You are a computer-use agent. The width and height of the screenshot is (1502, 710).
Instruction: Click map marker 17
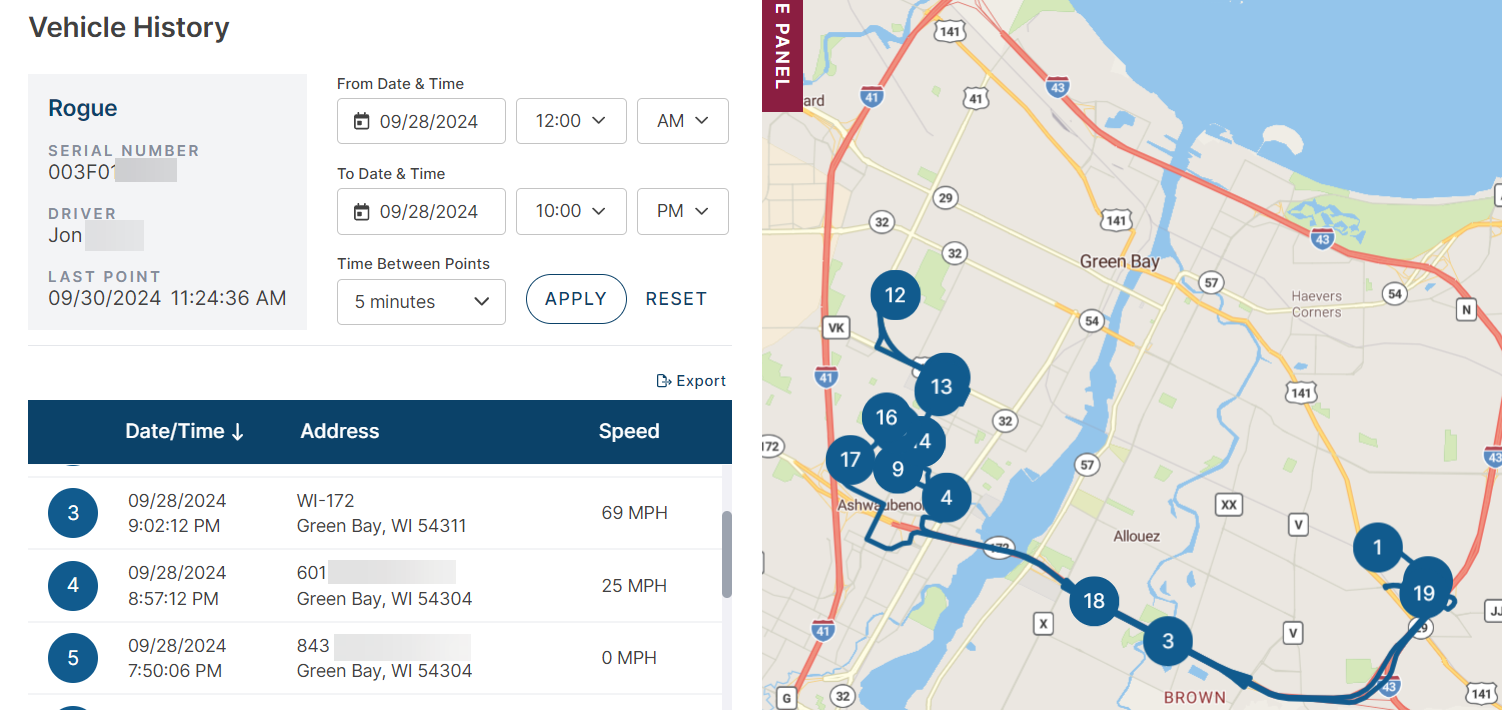tap(851, 460)
